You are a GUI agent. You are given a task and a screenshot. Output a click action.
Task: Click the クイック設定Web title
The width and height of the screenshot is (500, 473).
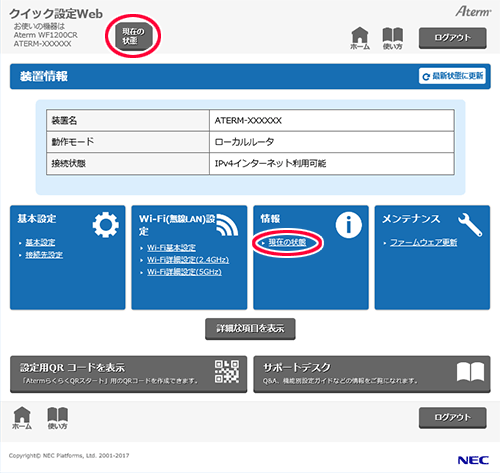pyautogui.click(x=56, y=14)
